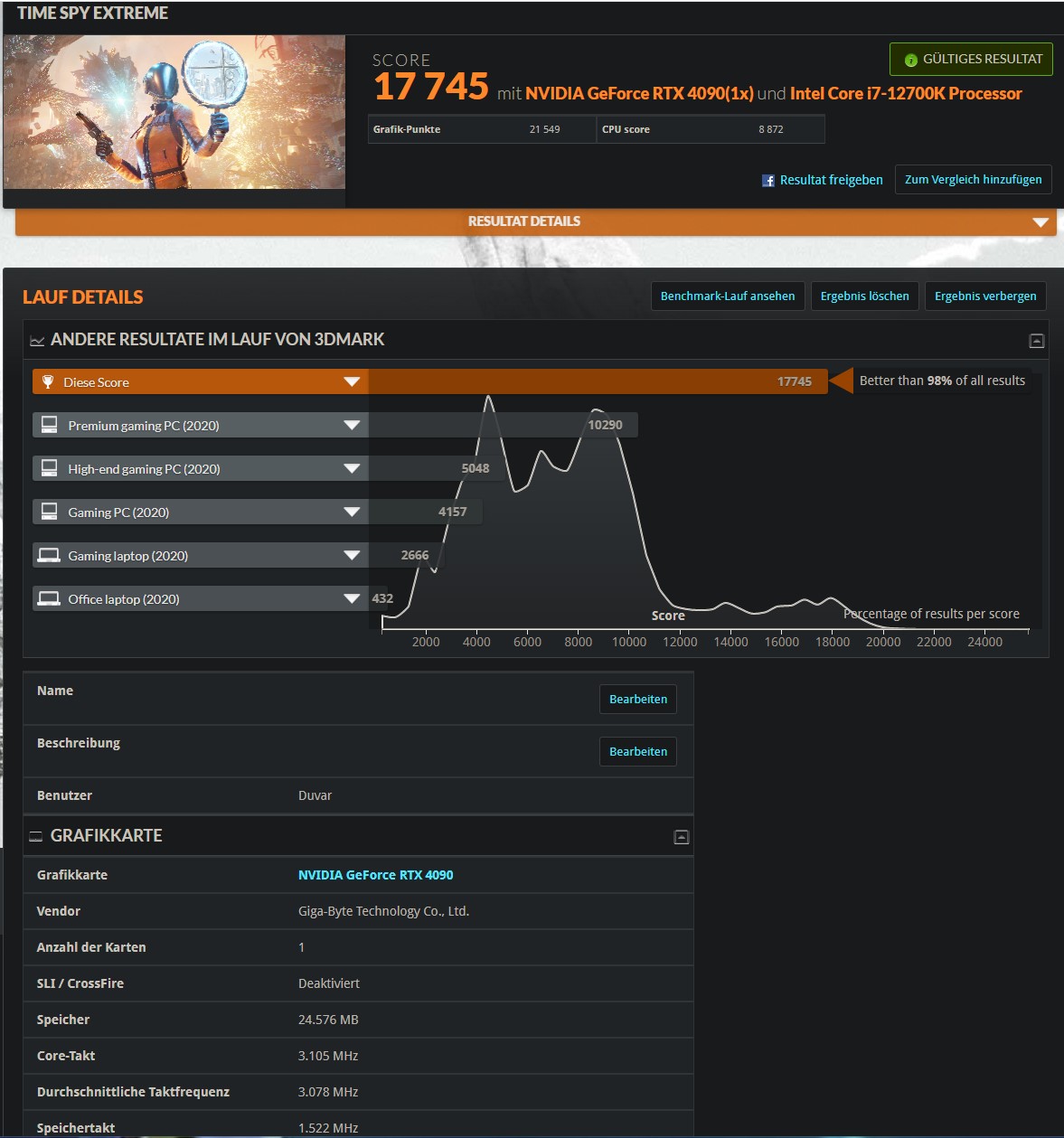Open the NVIDIA GeForce RTX 4090 link under Grafikkarte
Viewport: 1064px width, 1138px height.
(375, 875)
